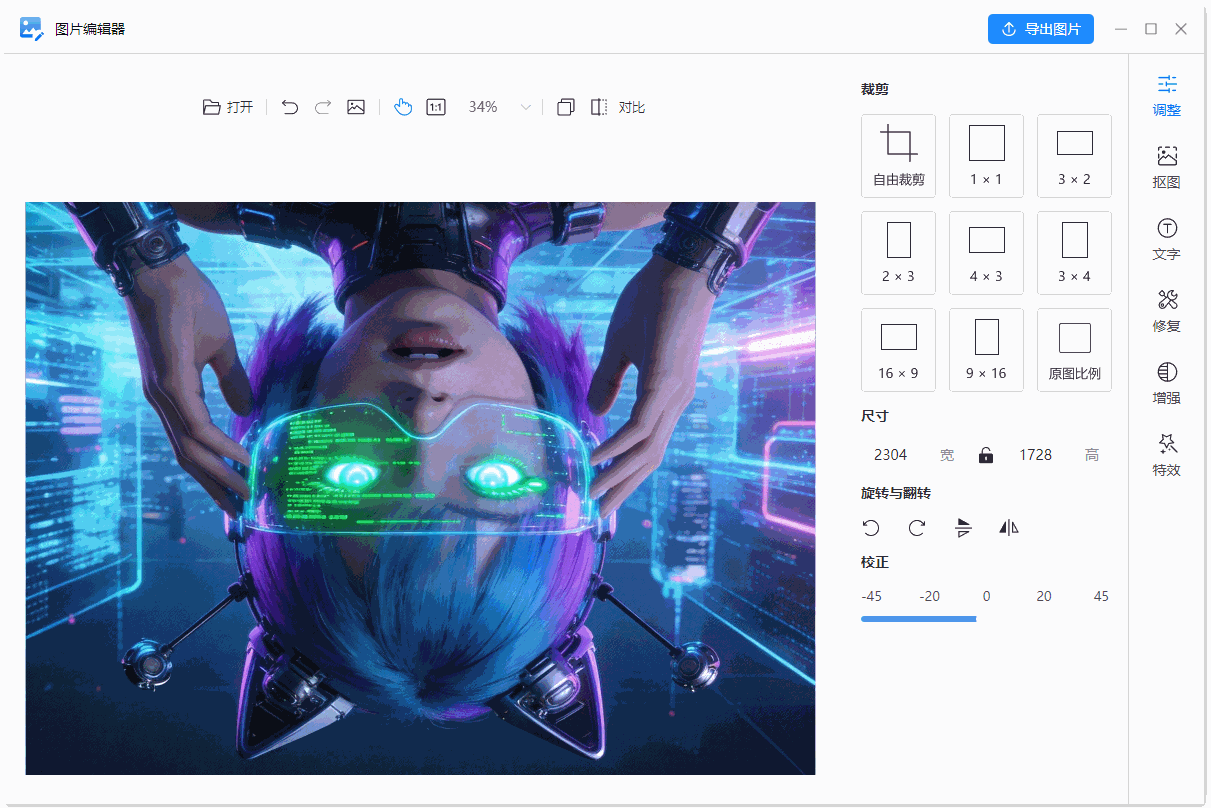
Task: Select the 原图比例 original ratio button
Action: pyautogui.click(x=1074, y=349)
